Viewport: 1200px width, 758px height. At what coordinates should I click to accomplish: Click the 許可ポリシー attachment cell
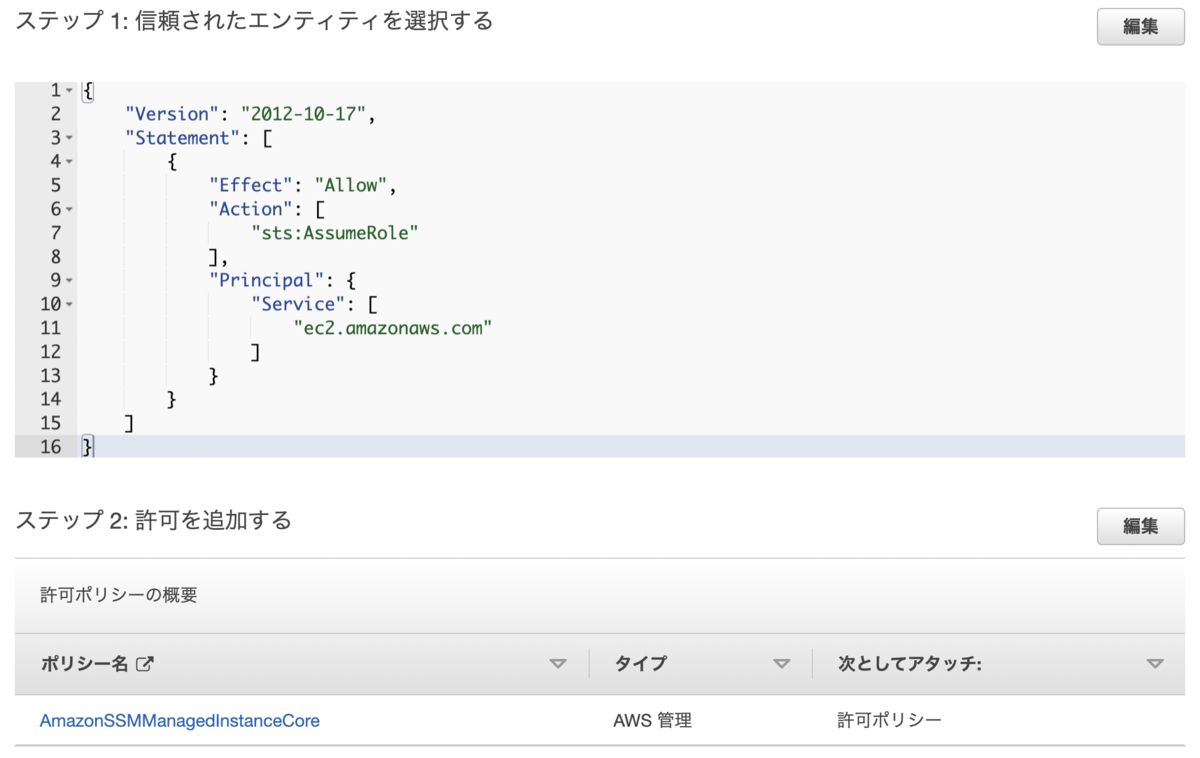pos(889,720)
